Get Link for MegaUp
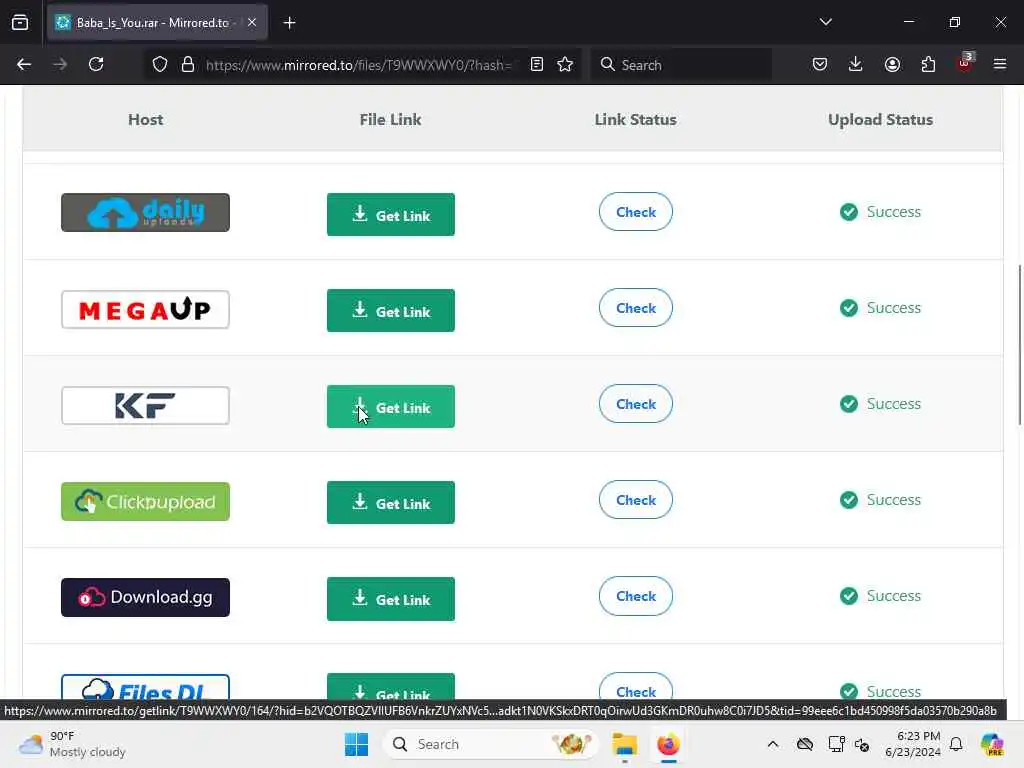 [391, 310]
